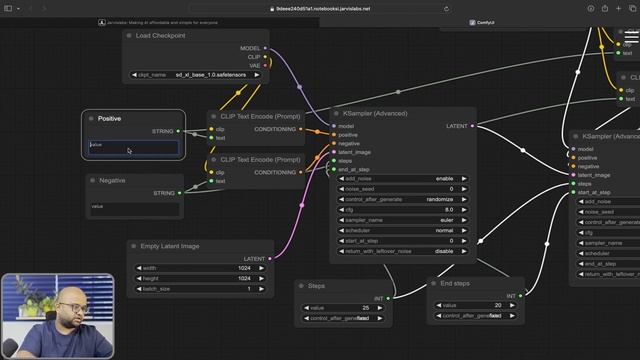This screenshot has width=640, height=360.
Task: Decrease height with its left arrow
Action: [139, 278]
